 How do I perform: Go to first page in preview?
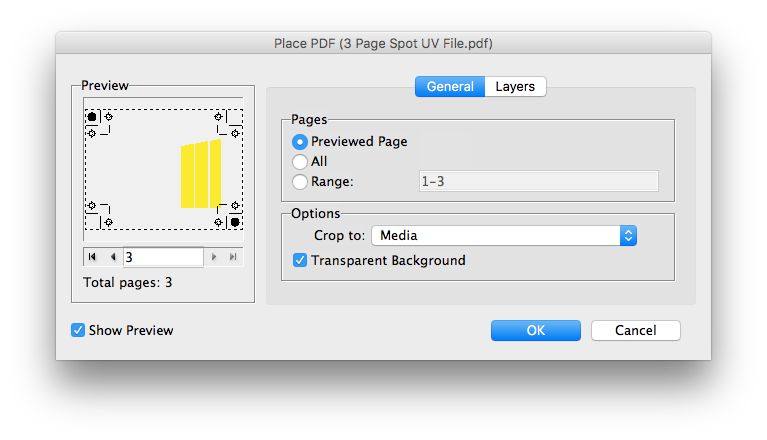92,257
